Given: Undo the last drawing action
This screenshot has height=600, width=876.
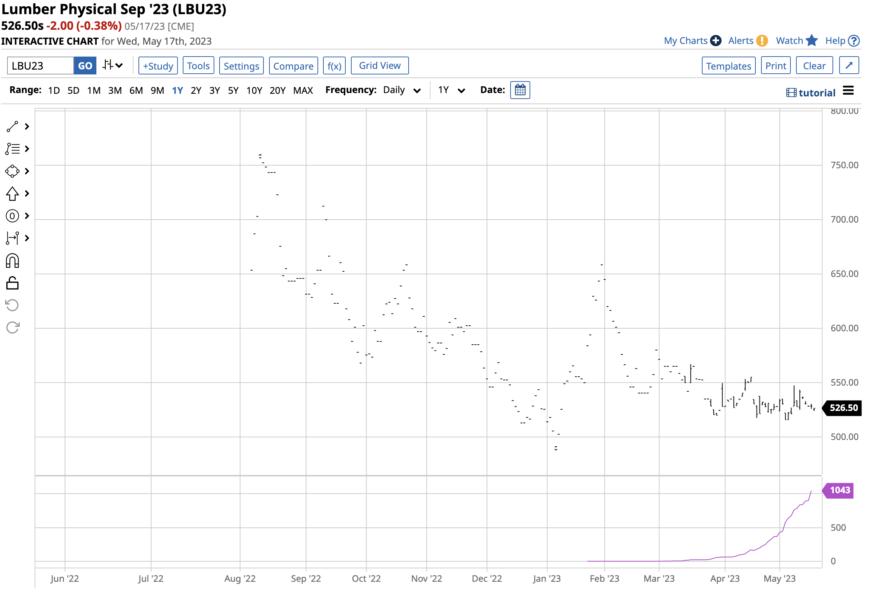Looking at the screenshot, I should coord(12,305).
